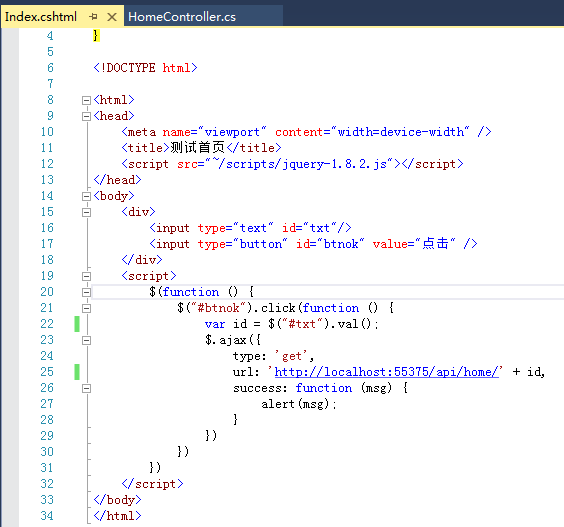Click the closing </script> tag on line 32
564x527 pixels.
[153, 484]
